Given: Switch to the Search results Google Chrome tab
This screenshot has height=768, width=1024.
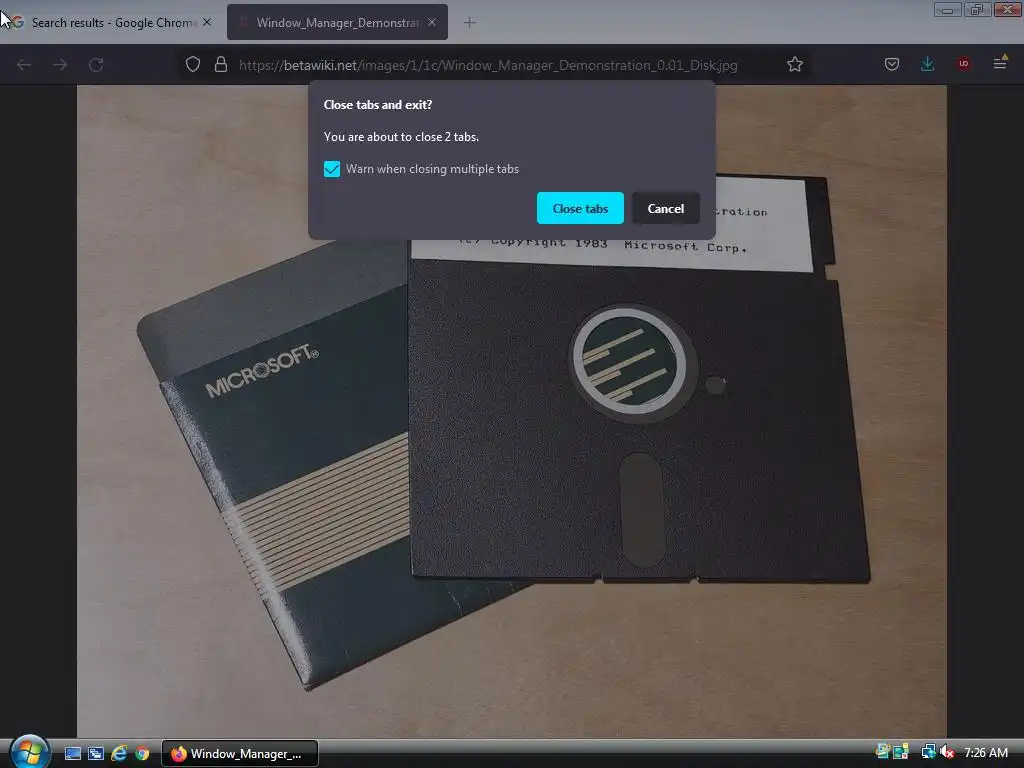Looking at the screenshot, I should click(111, 22).
